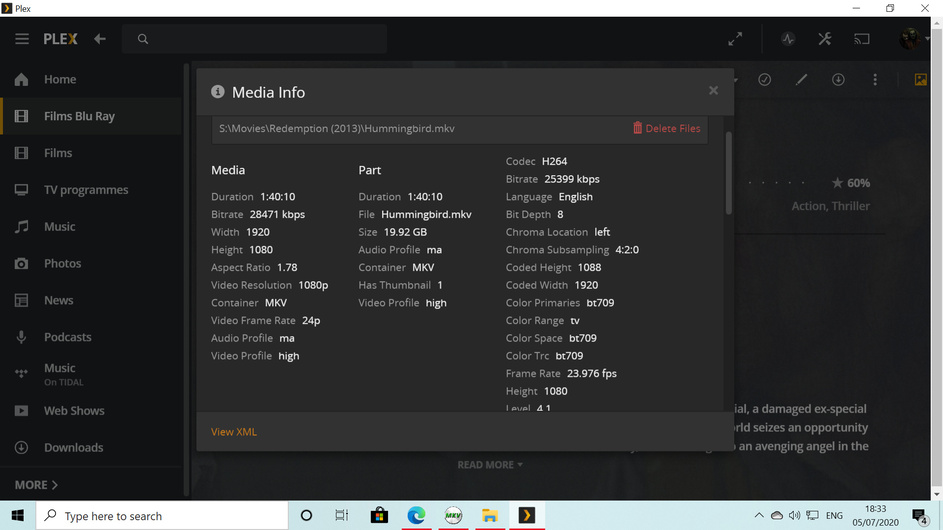Viewport: 943px width, 530px height.
Task: Open volume speaker tray icon
Action: (794, 516)
